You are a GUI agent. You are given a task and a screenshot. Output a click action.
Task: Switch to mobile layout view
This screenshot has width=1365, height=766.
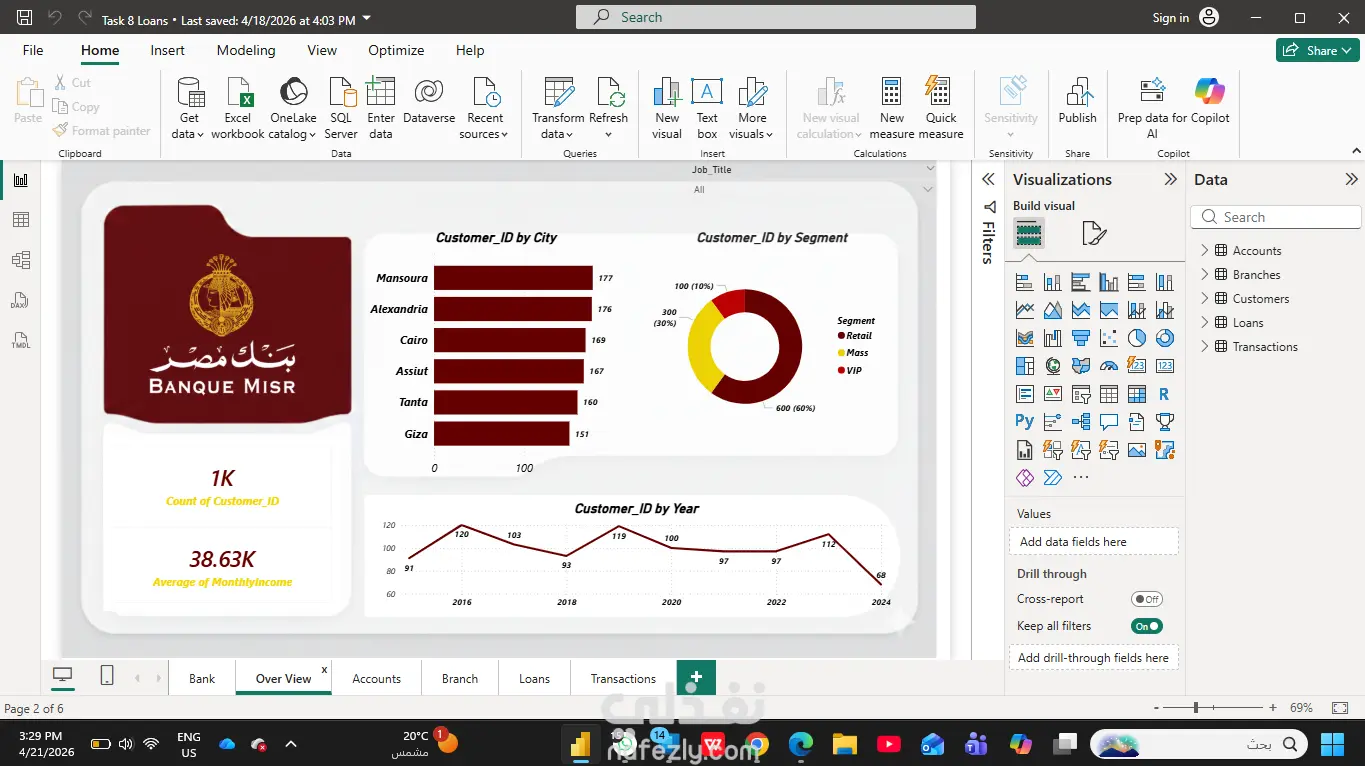[x=107, y=677]
